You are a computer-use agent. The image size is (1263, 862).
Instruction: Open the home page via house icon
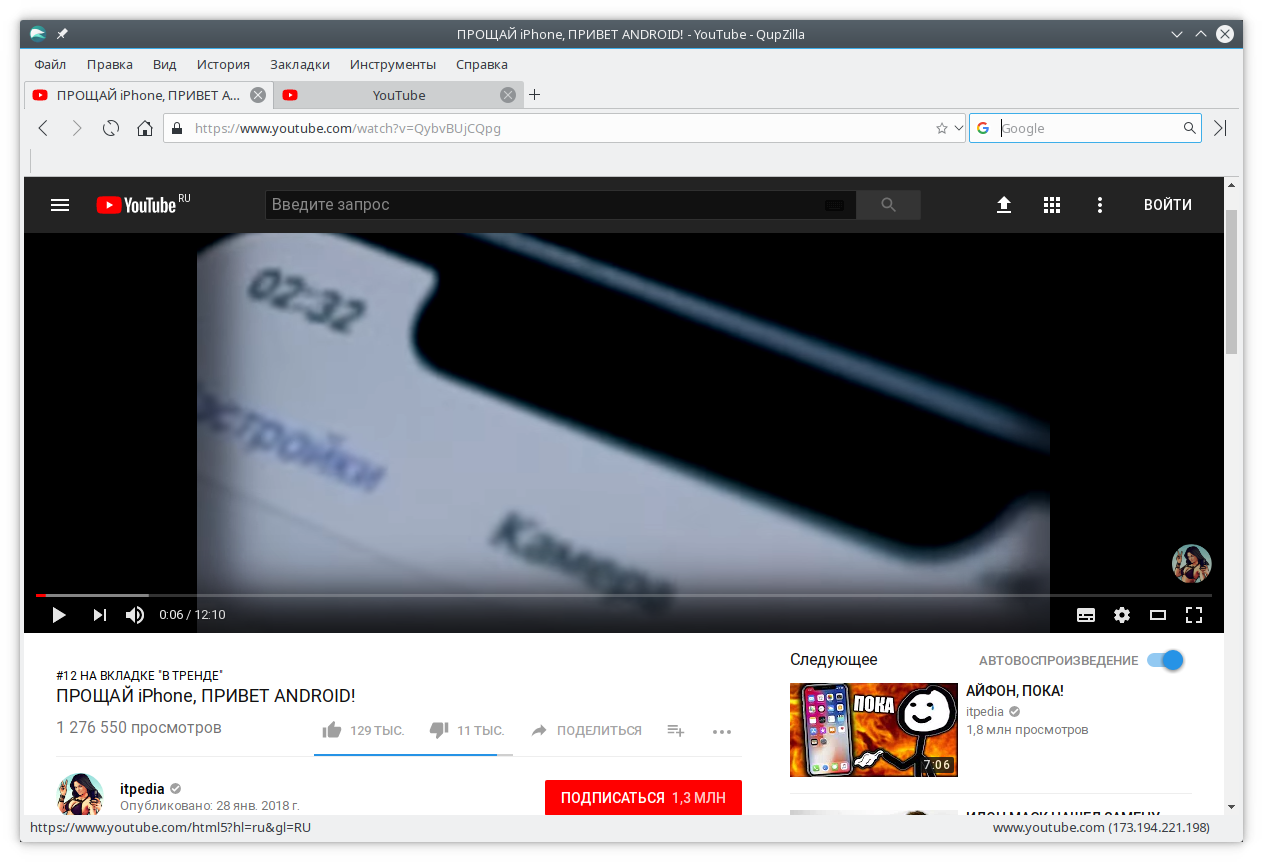pyautogui.click(x=145, y=128)
